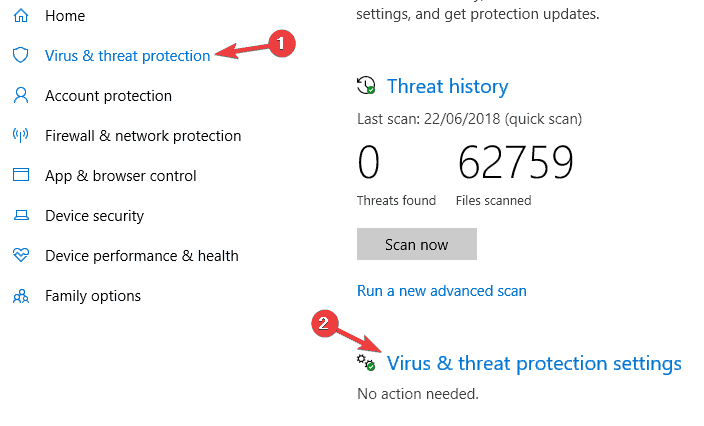Click the Device security laptop icon
This screenshot has width=704, height=426.
point(21,216)
